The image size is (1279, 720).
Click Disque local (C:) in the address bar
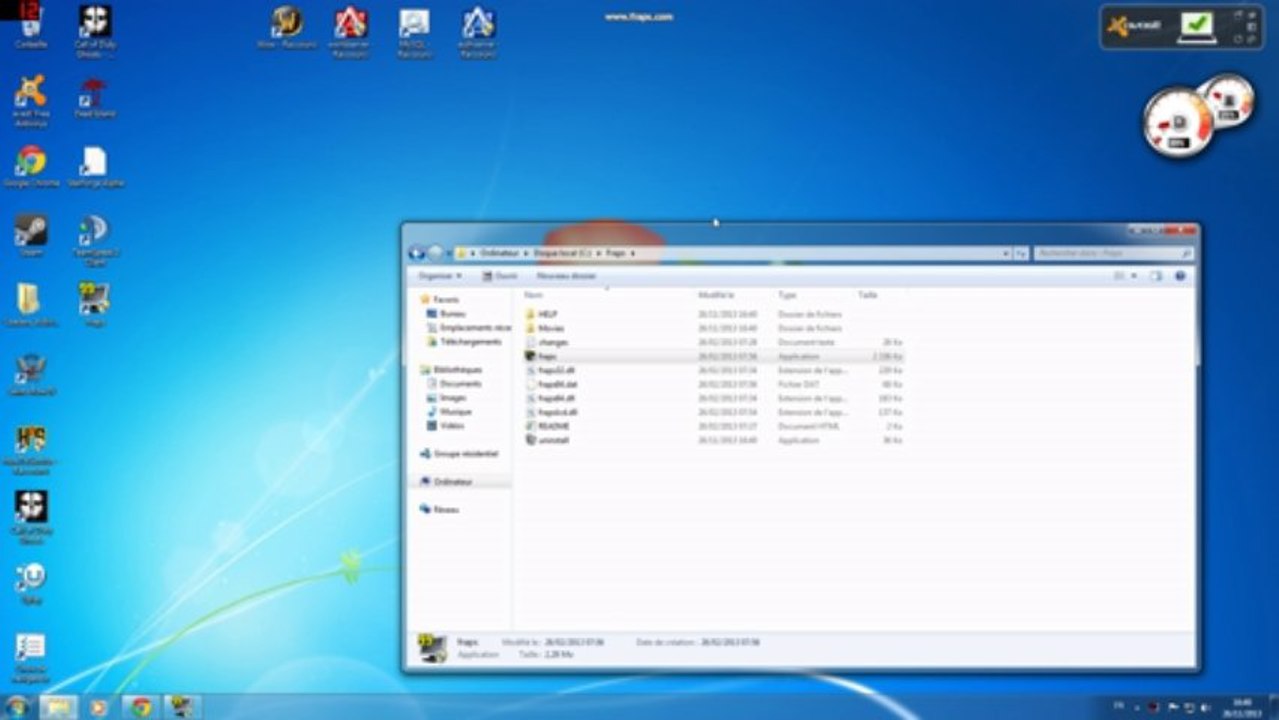pyautogui.click(x=563, y=254)
